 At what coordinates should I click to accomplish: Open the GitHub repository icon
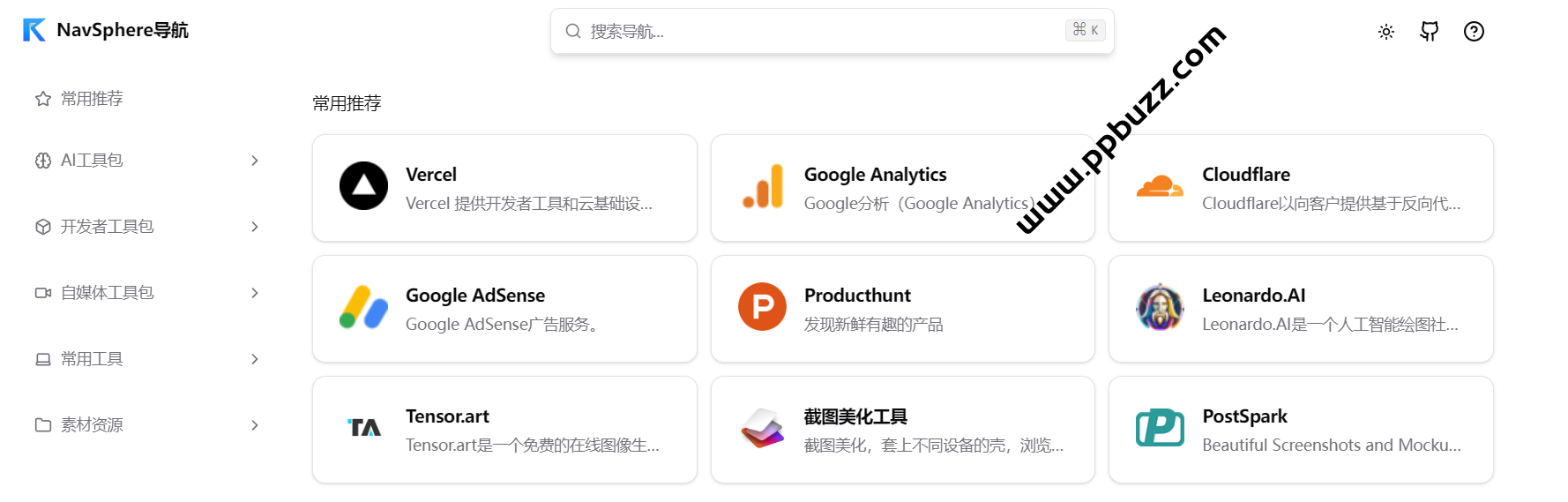pyautogui.click(x=1430, y=32)
